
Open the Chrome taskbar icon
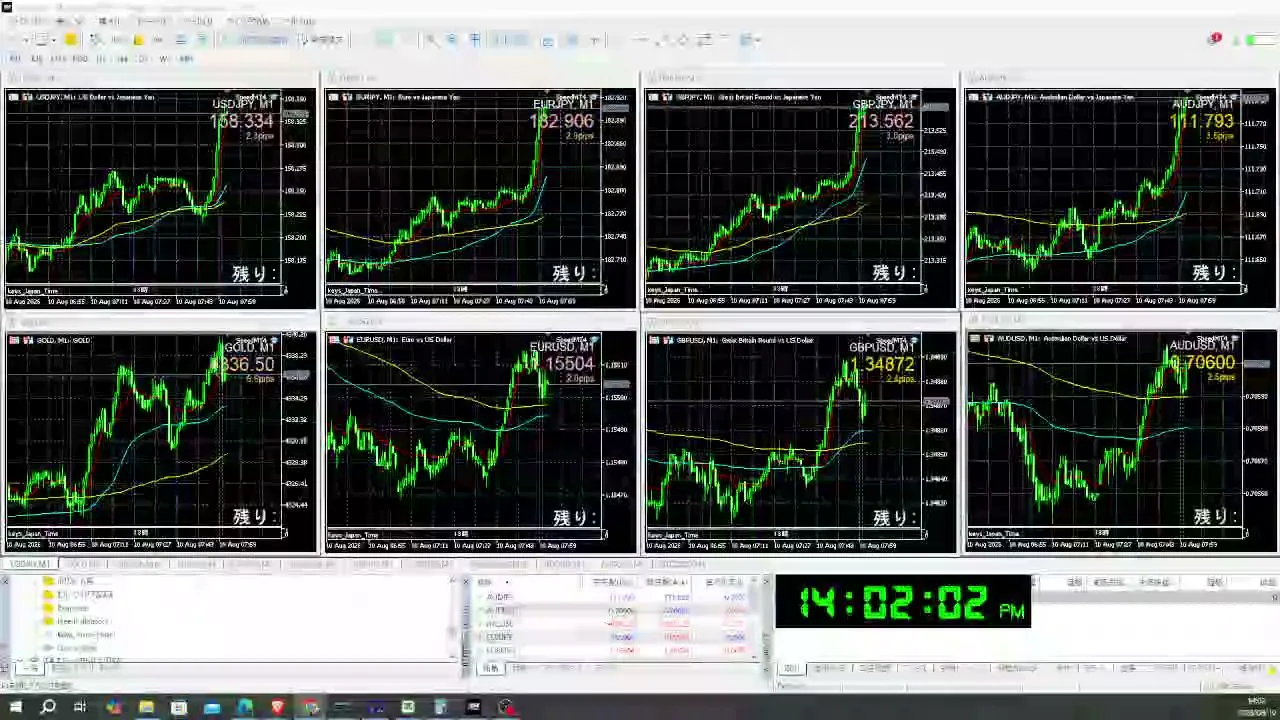coord(311,707)
